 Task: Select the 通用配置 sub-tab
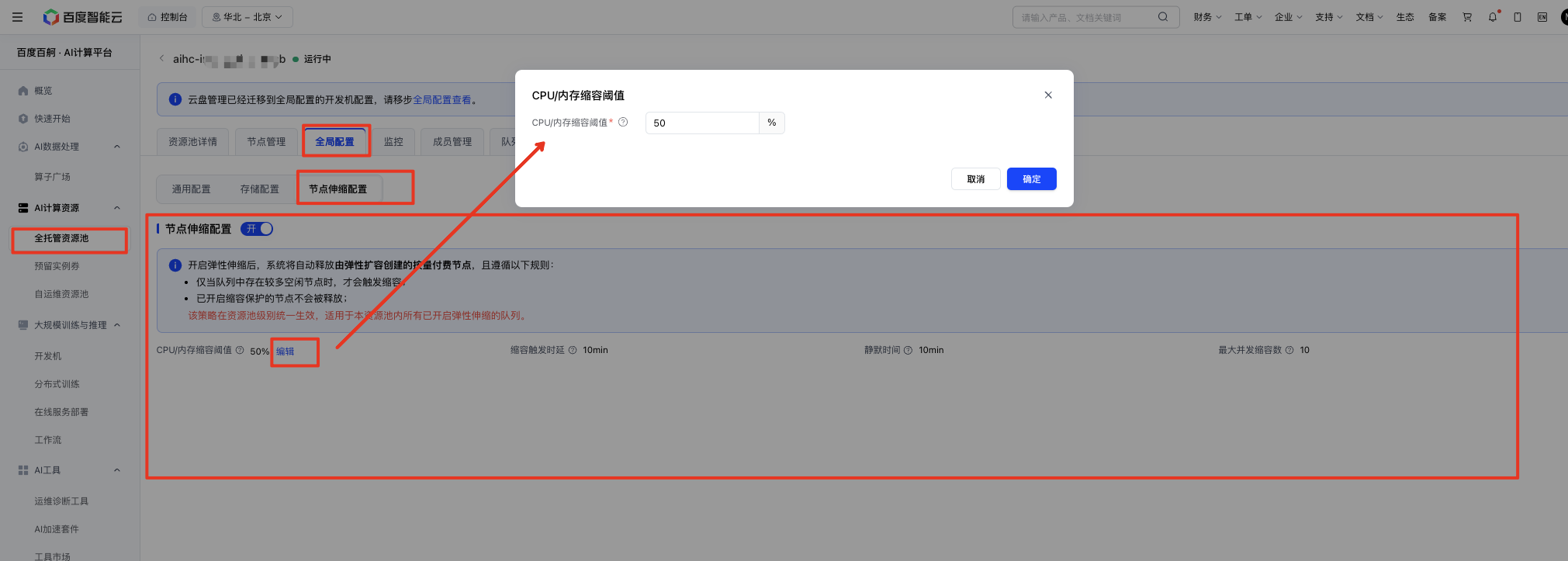point(191,189)
